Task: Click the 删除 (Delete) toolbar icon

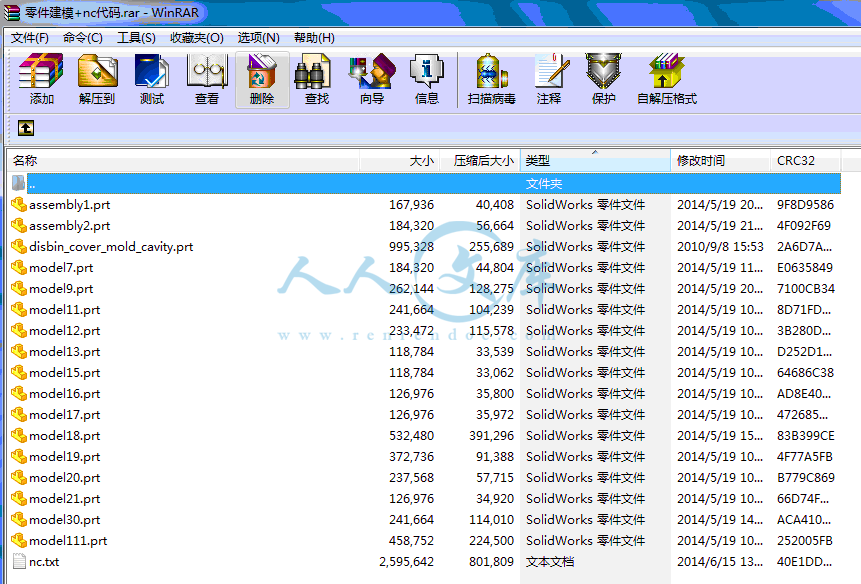Action: pyautogui.click(x=262, y=71)
